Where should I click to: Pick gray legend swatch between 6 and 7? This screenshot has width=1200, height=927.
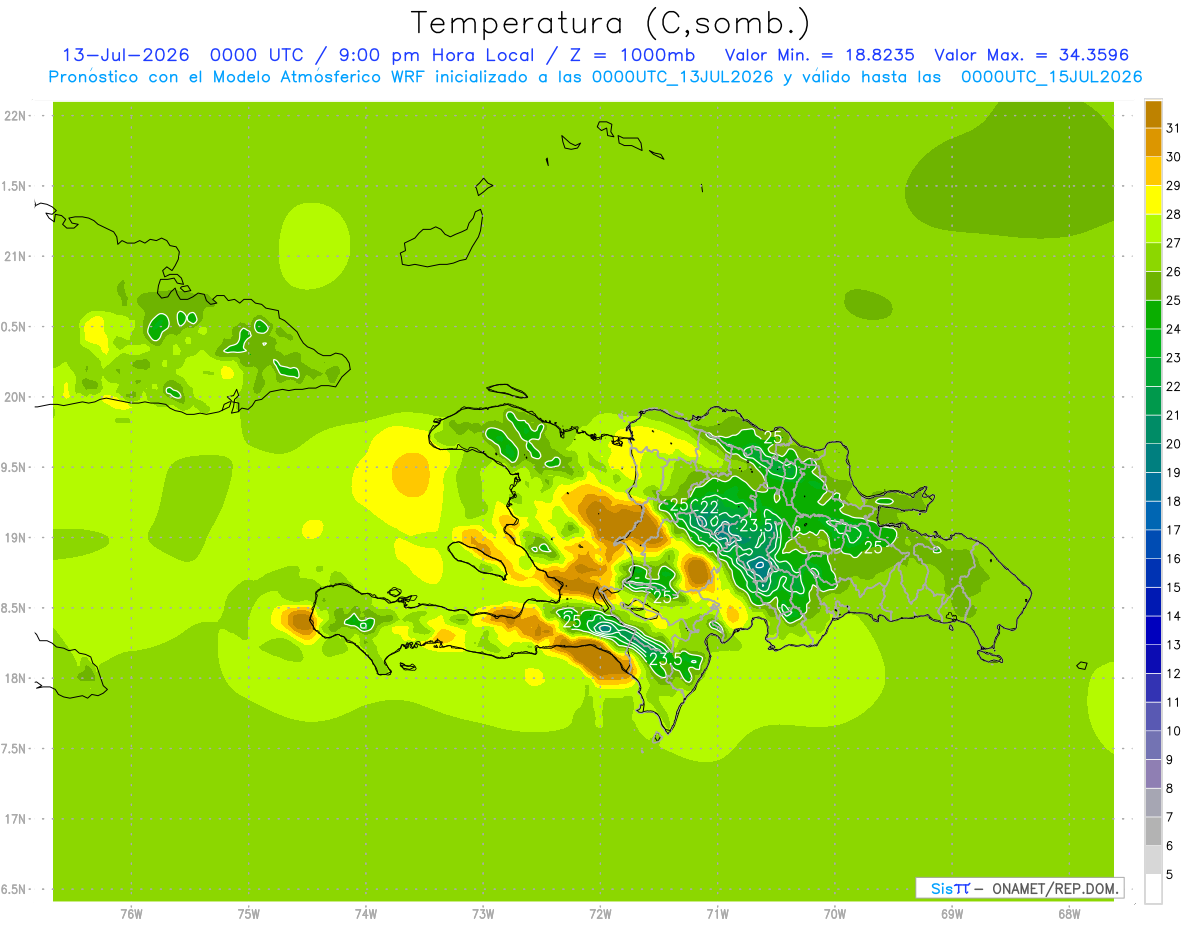(x=1153, y=831)
